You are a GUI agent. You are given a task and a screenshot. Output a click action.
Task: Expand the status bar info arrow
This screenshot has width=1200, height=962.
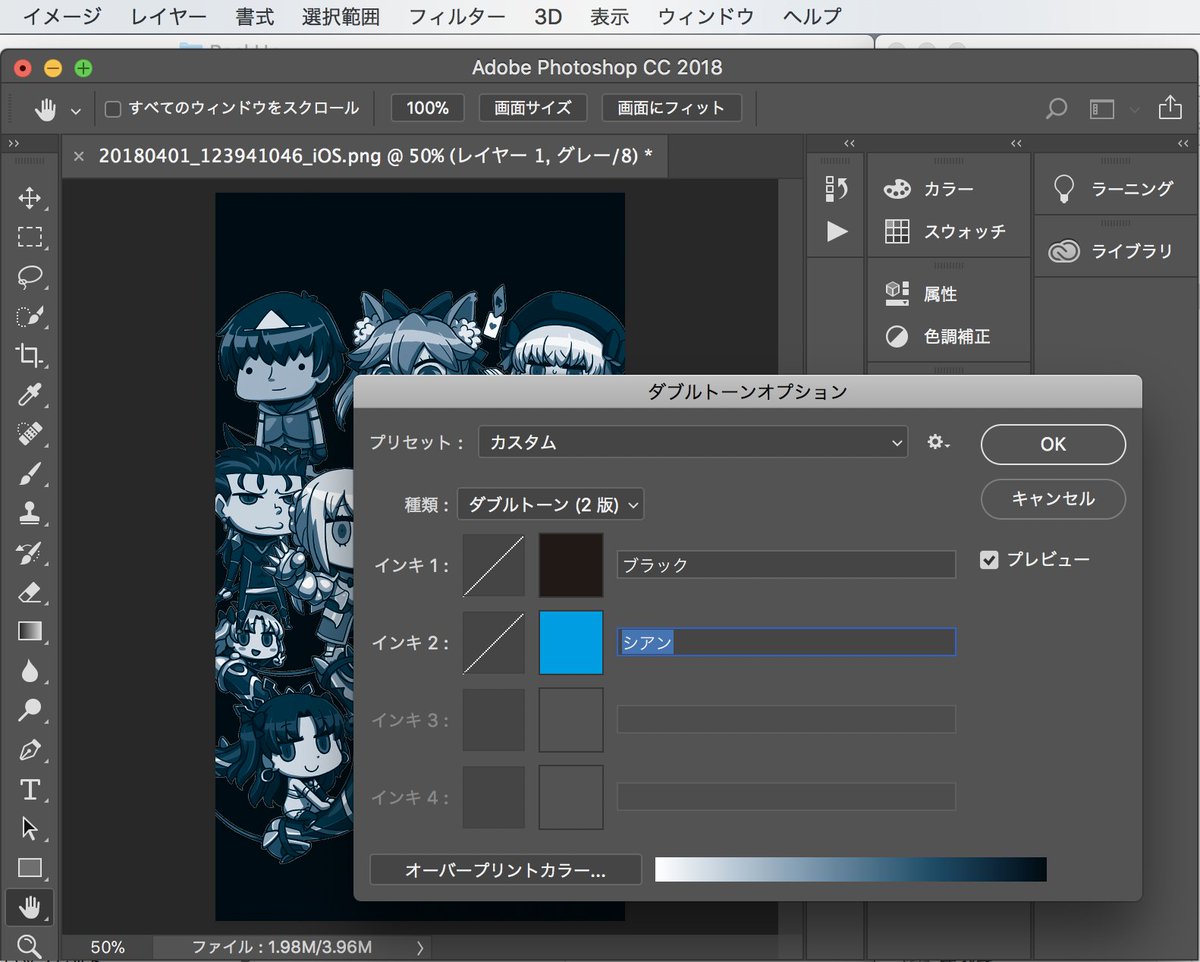pos(420,947)
